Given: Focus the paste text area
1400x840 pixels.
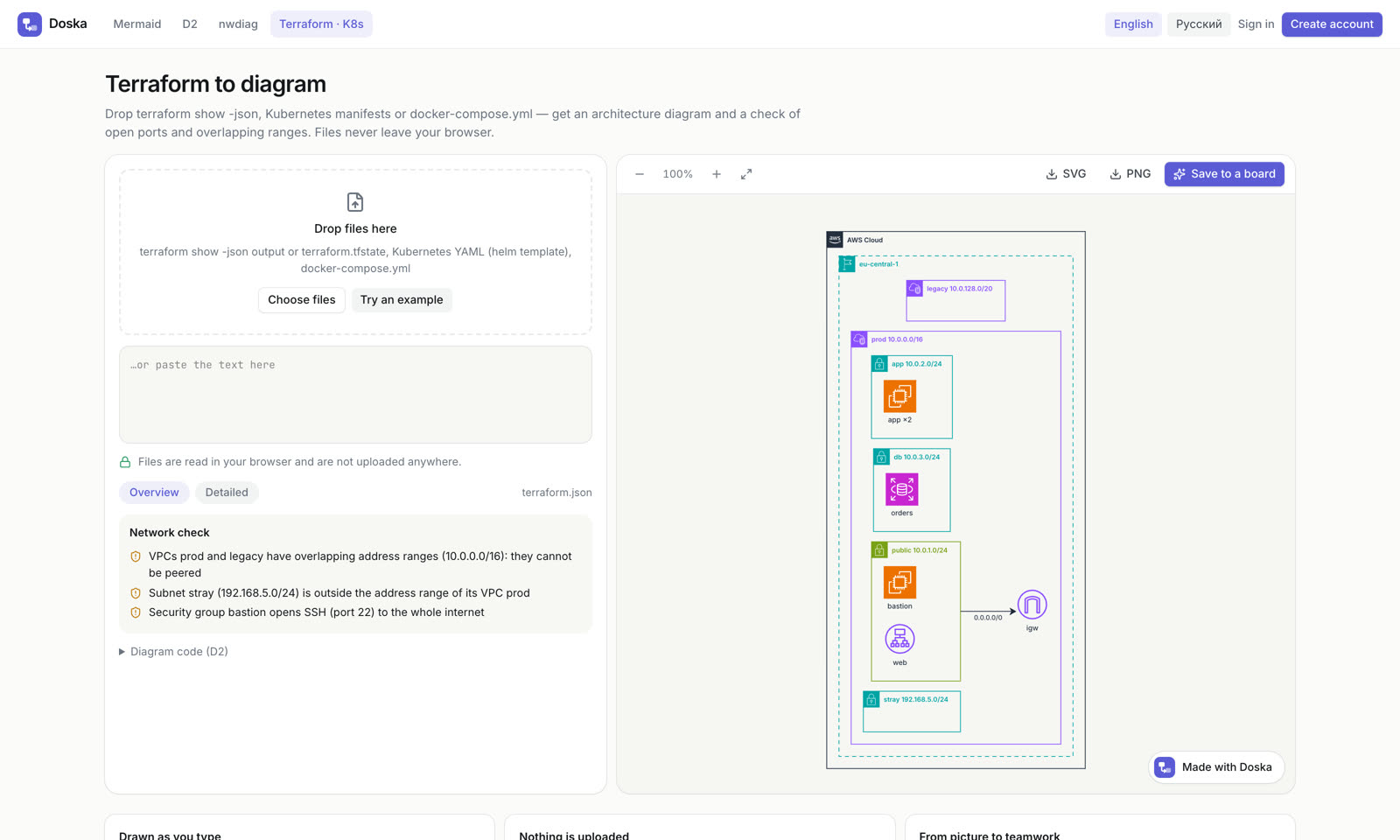Looking at the screenshot, I should pyautogui.click(x=355, y=395).
